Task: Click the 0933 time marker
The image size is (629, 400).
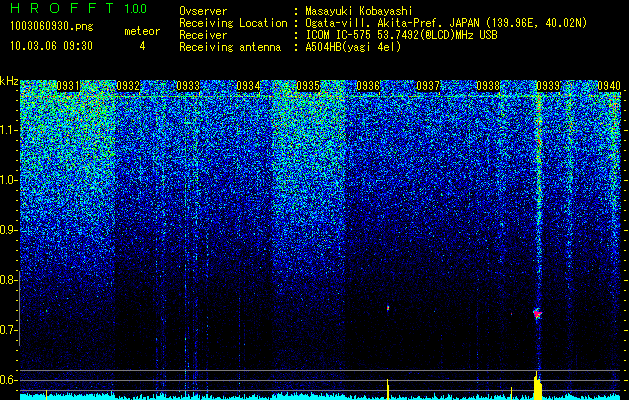Action: pyautogui.click(x=188, y=86)
